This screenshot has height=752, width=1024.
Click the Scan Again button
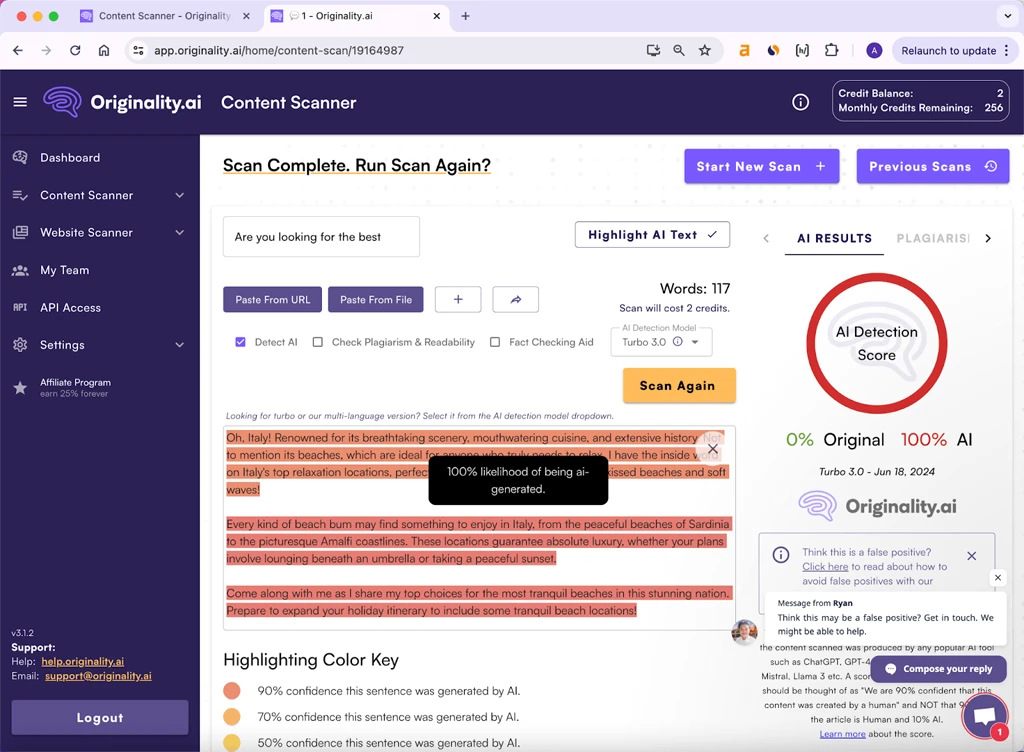[x=679, y=386]
